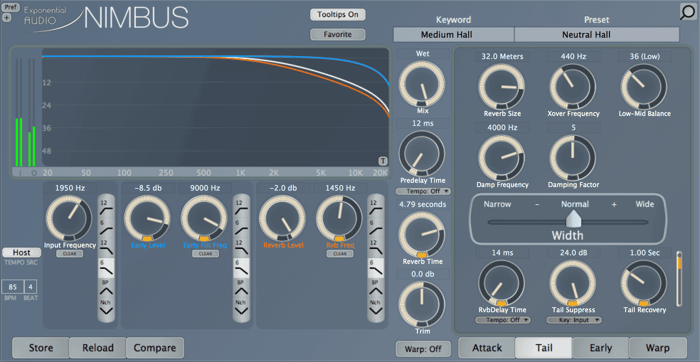Screen dimensions: 700x362
Task: Open Tempo dropdown under RvbDelay Time
Action: [x=503, y=320]
